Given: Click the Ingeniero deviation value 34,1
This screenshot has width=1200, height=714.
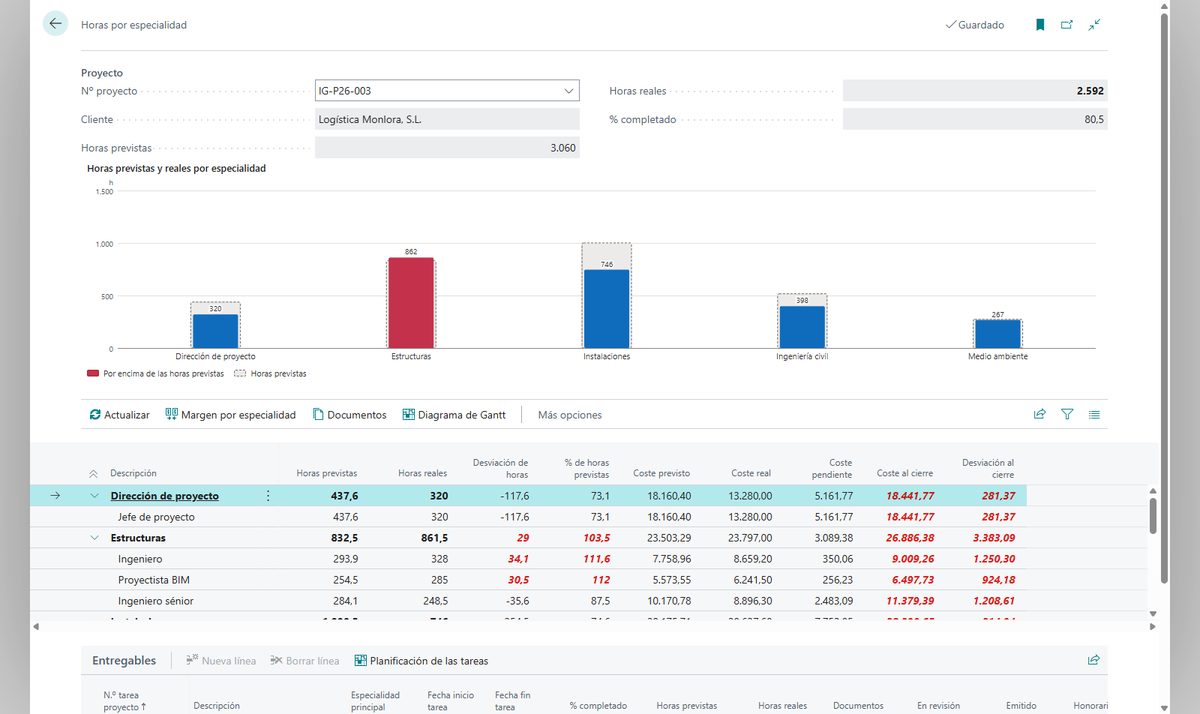Looking at the screenshot, I should [x=518, y=559].
